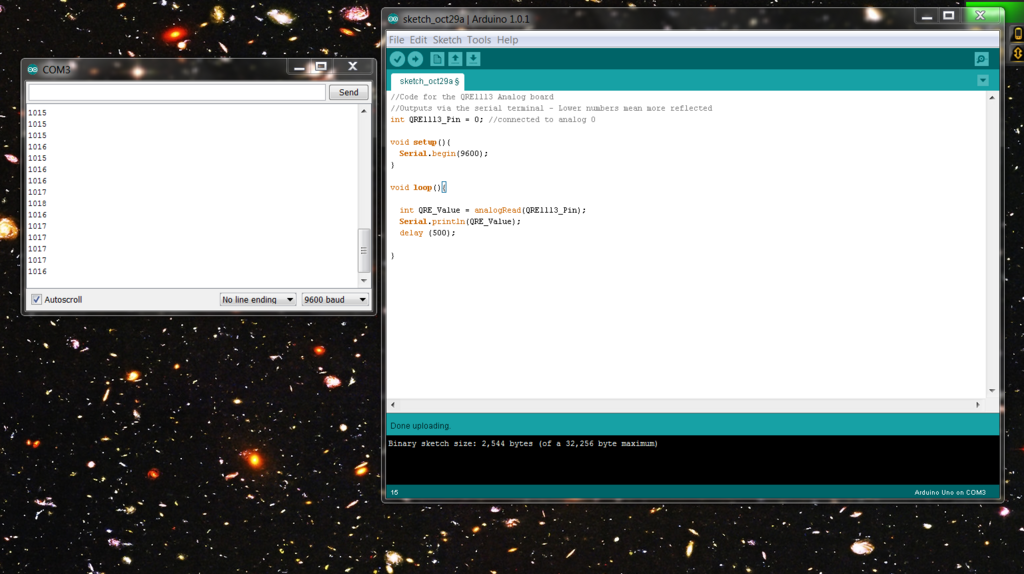1024x574 pixels.
Task: Click the Save sketch down-arrow icon
Action: tap(473, 59)
